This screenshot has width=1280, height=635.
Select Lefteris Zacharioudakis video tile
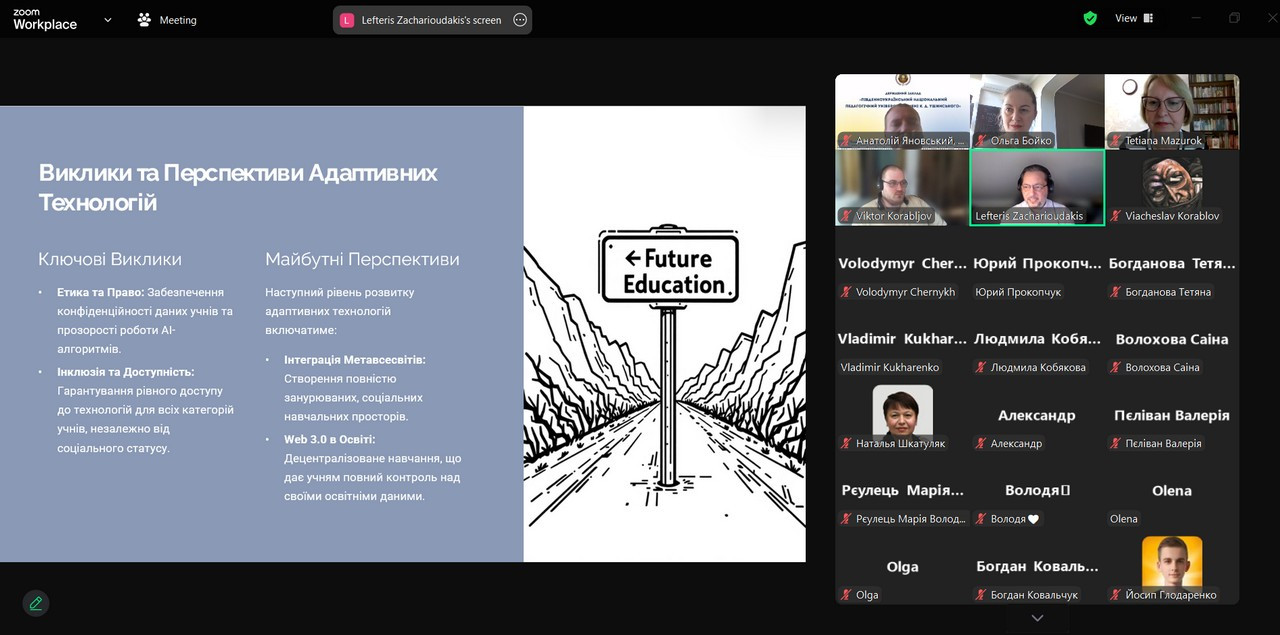pos(1037,187)
